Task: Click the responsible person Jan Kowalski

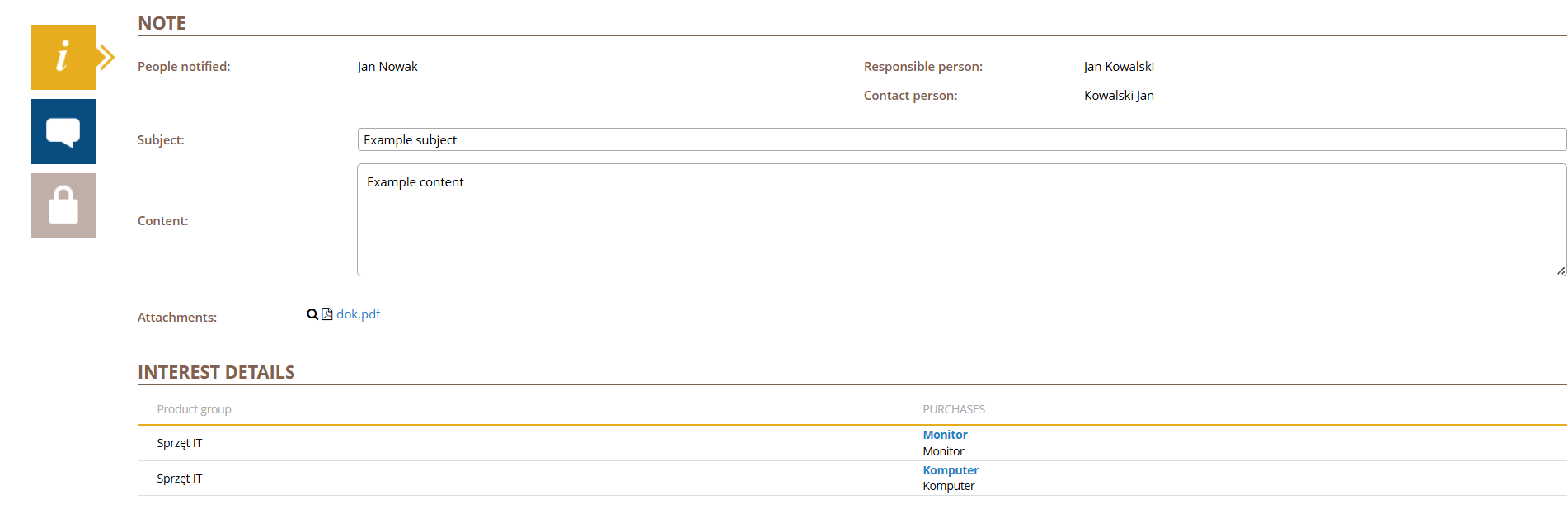Action: [x=1119, y=67]
